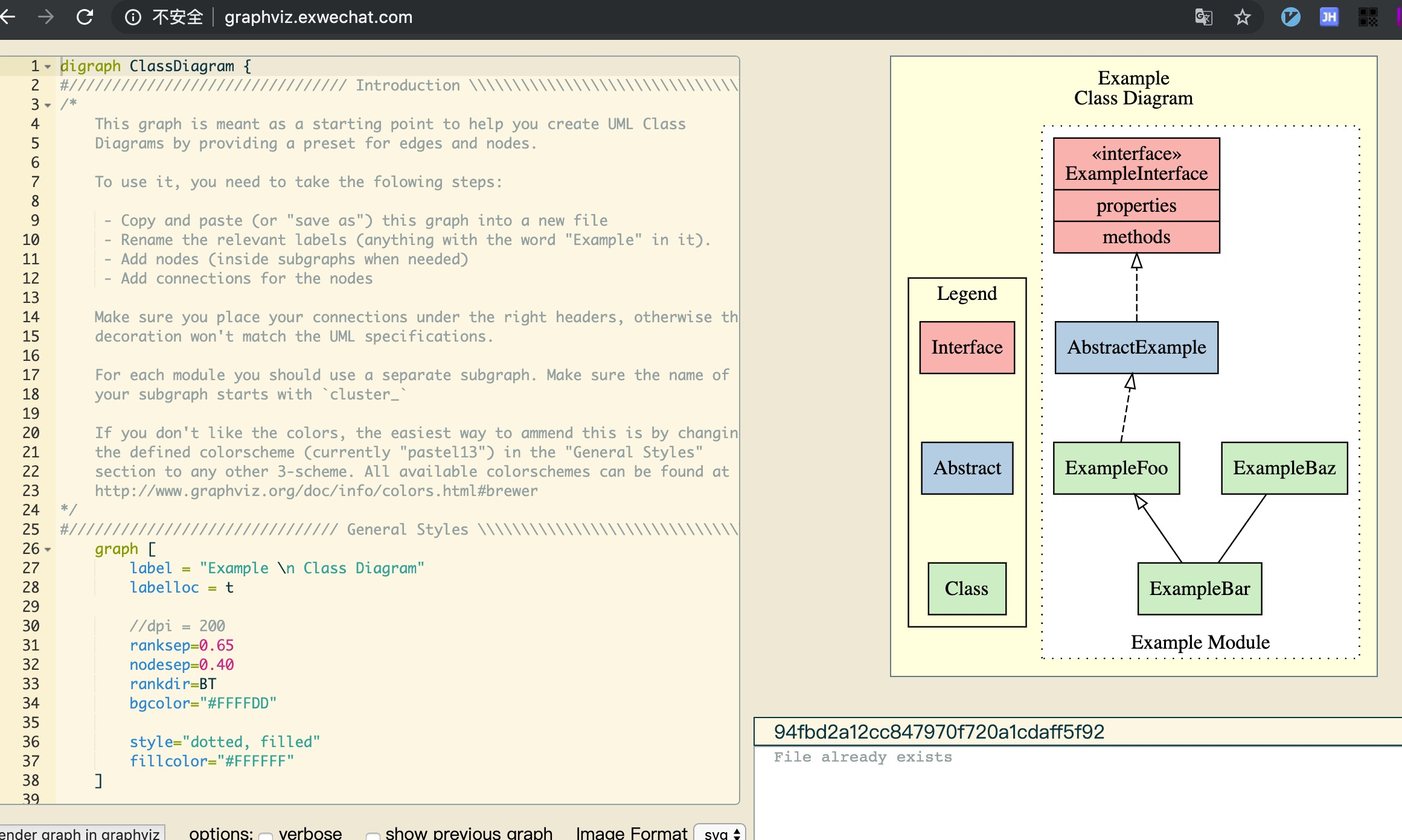Click the blue AbstractExample node
This screenshot has width=1402, height=840.
pyautogui.click(x=1136, y=348)
